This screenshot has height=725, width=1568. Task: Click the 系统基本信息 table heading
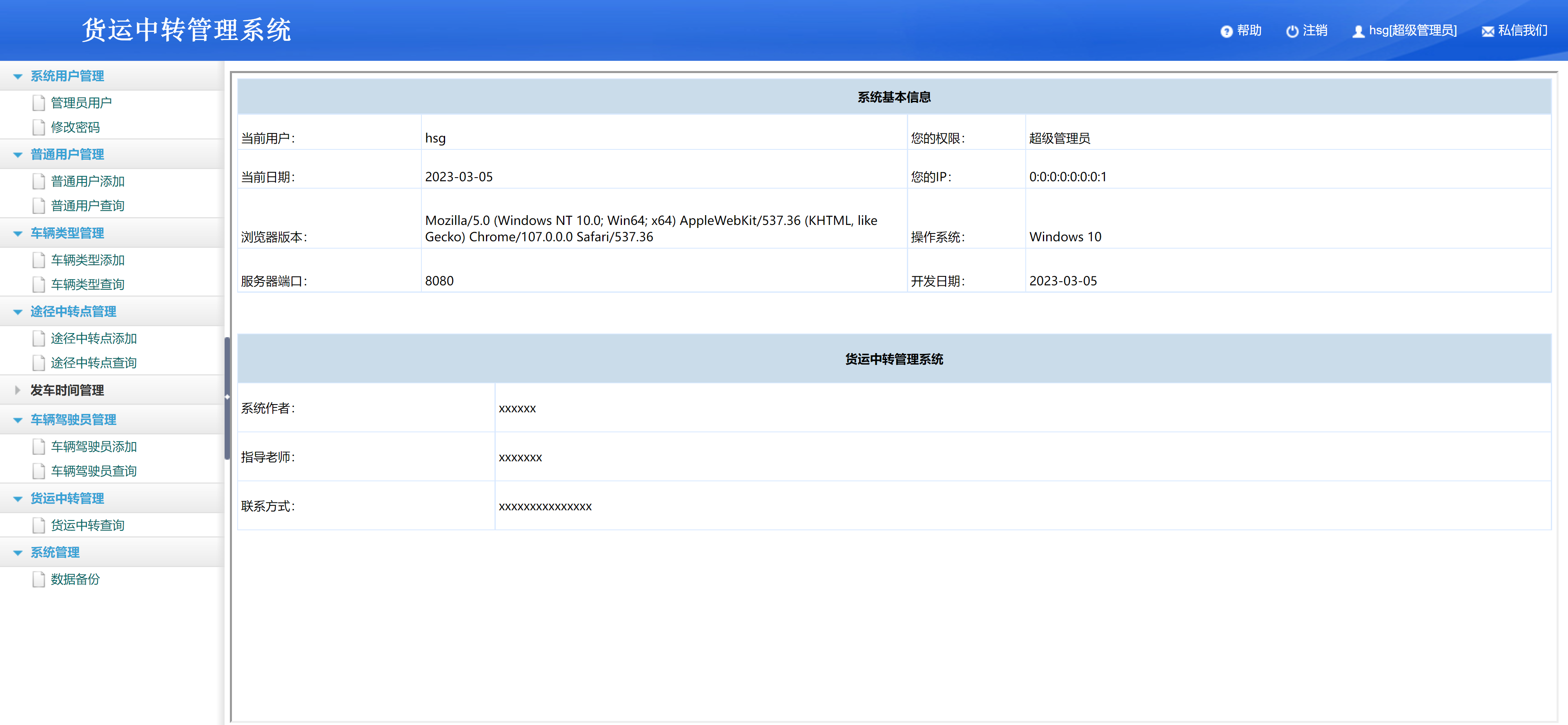[x=893, y=98]
